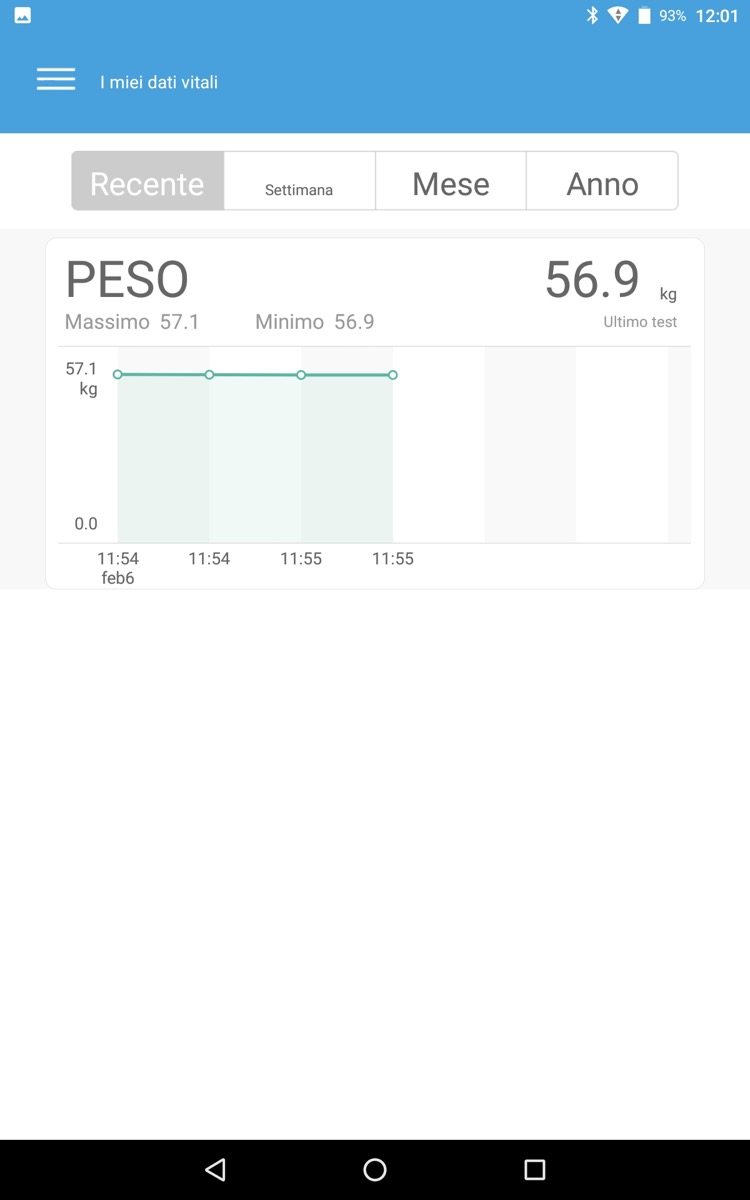This screenshot has height=1200, width=750.
Task: Tap the last data point on the line
Action: coord(393,375)
